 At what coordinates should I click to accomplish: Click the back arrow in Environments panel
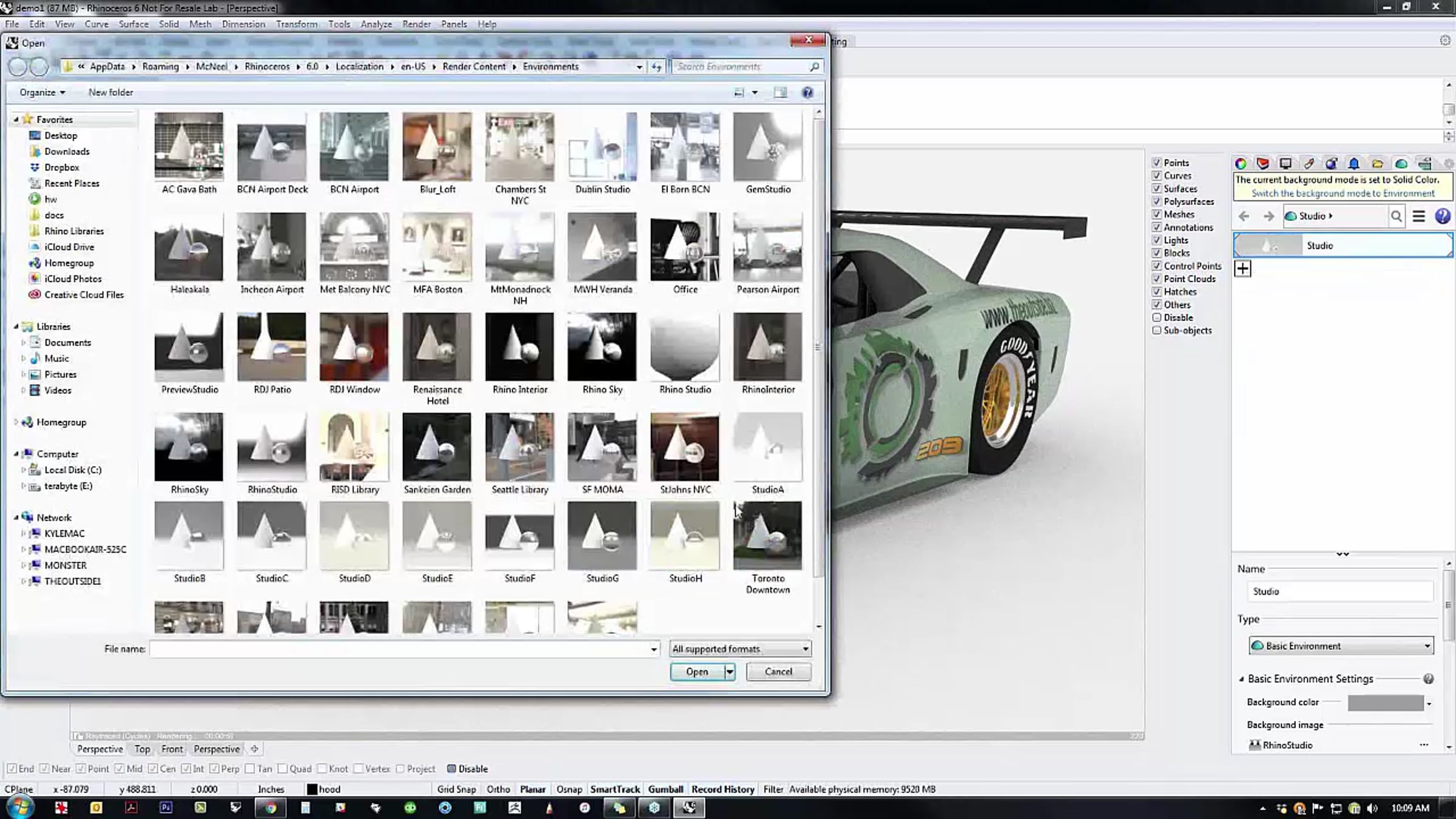(x=1244, y=216)
